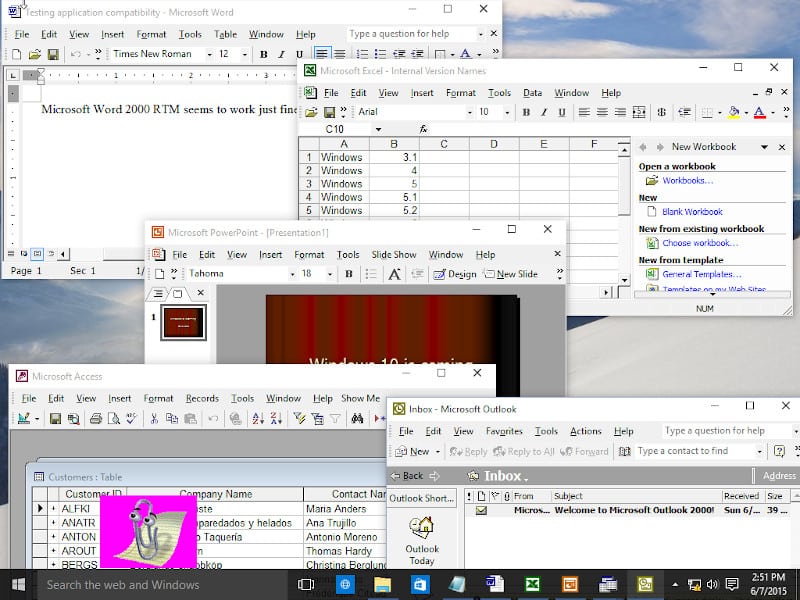This screenshot has width=800, height=600.
Task: Toggle Bold in the Word toolbar
Action: coord(265,54)
